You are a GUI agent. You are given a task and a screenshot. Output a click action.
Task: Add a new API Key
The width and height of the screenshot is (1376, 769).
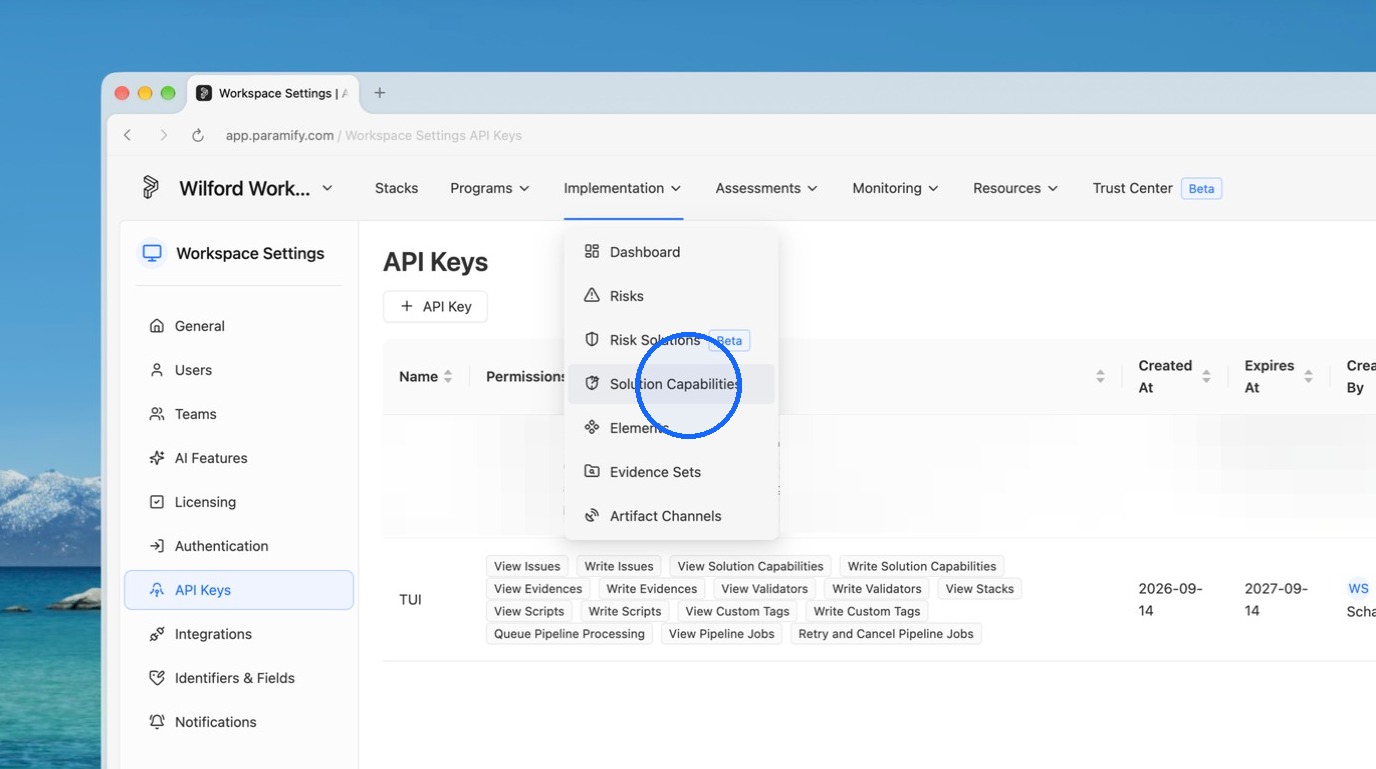tap(435, 307)
